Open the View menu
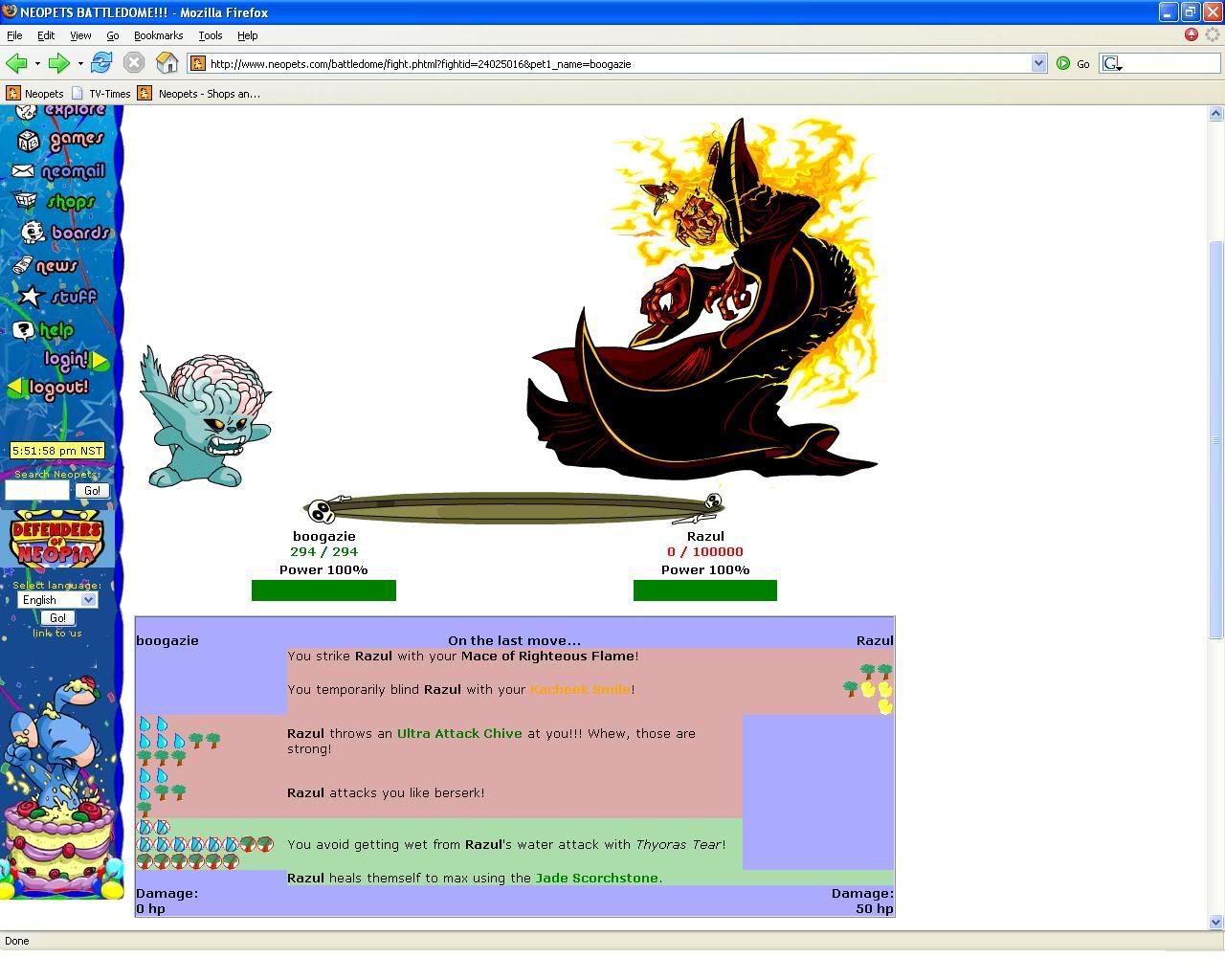Image resolution: width=1225 pixels, height=980 pixels. tap(80, 35)
